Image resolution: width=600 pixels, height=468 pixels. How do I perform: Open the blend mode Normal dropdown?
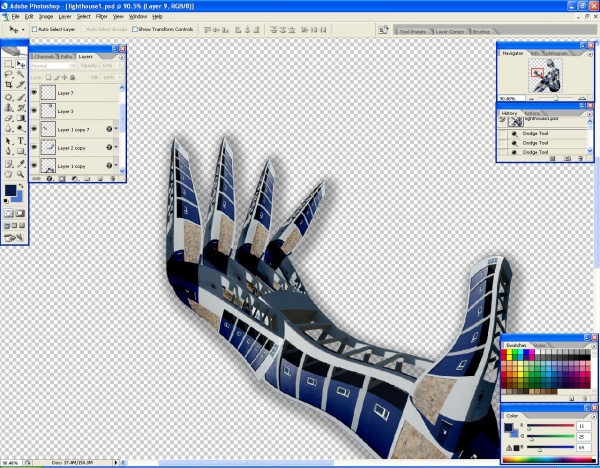coord(54,66)
